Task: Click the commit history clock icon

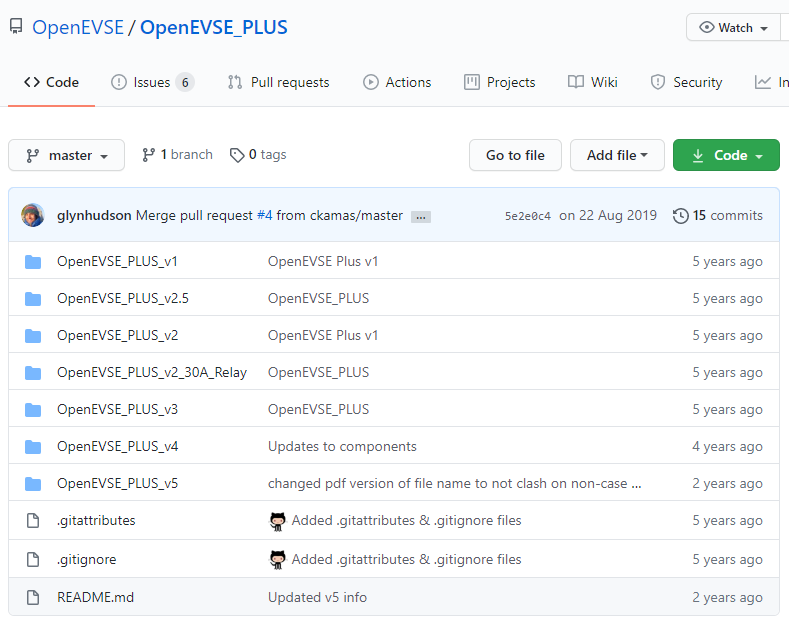Action: [x=680, y=216]
